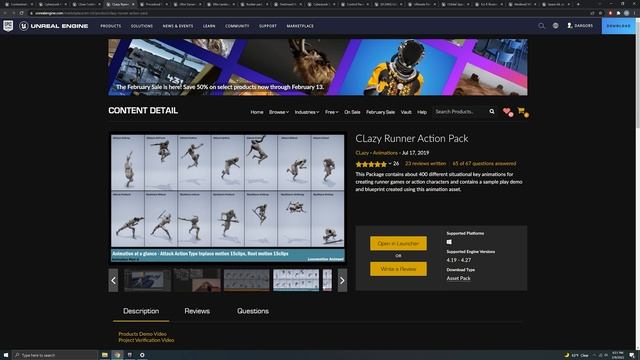
Task: Click previous arrow in thumbnail carousel
Action: 113,280
